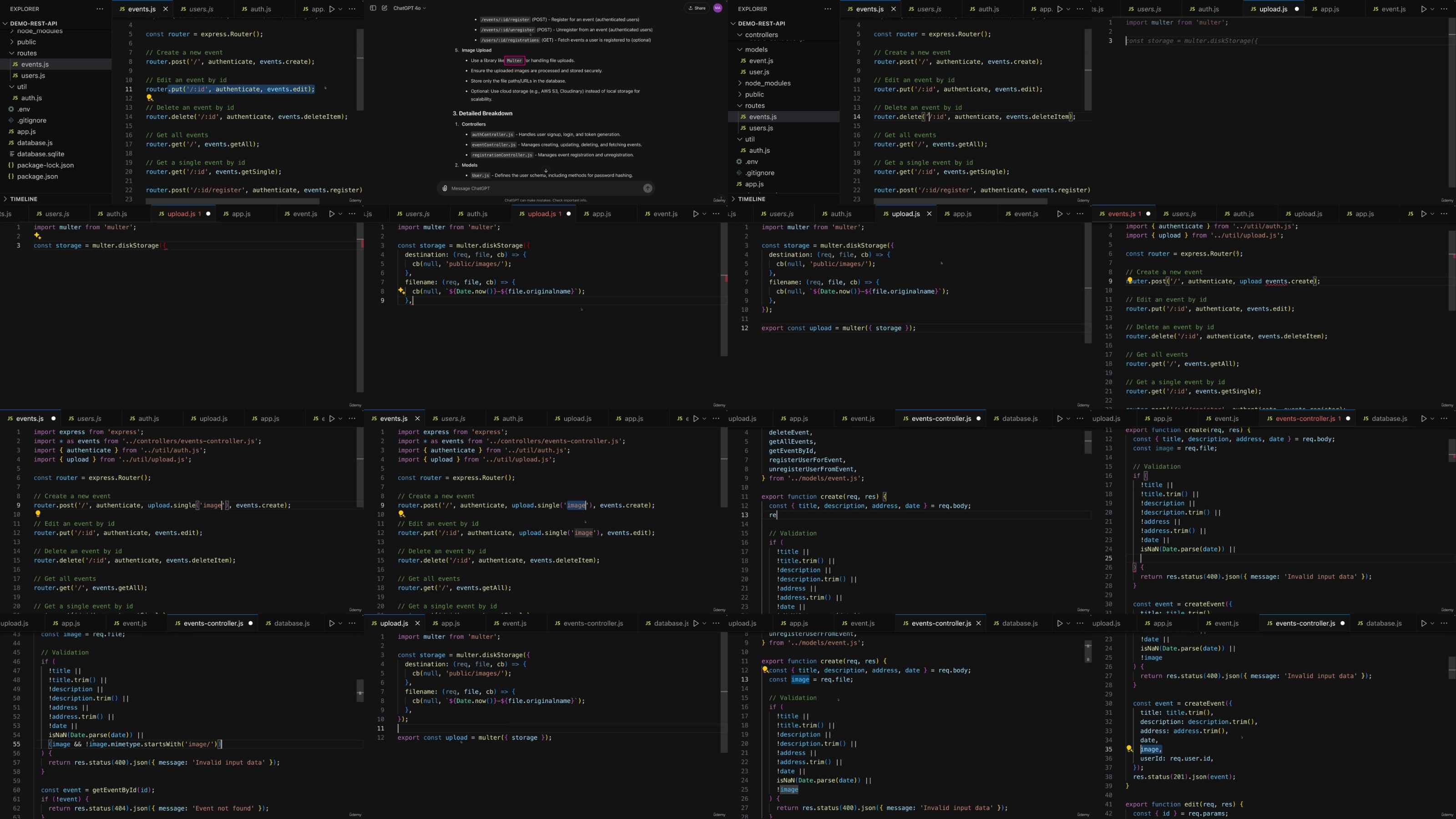This screenshot has width=1456, height=819.
Task: Click the Share button in ChatGPT
Action: 697,8
